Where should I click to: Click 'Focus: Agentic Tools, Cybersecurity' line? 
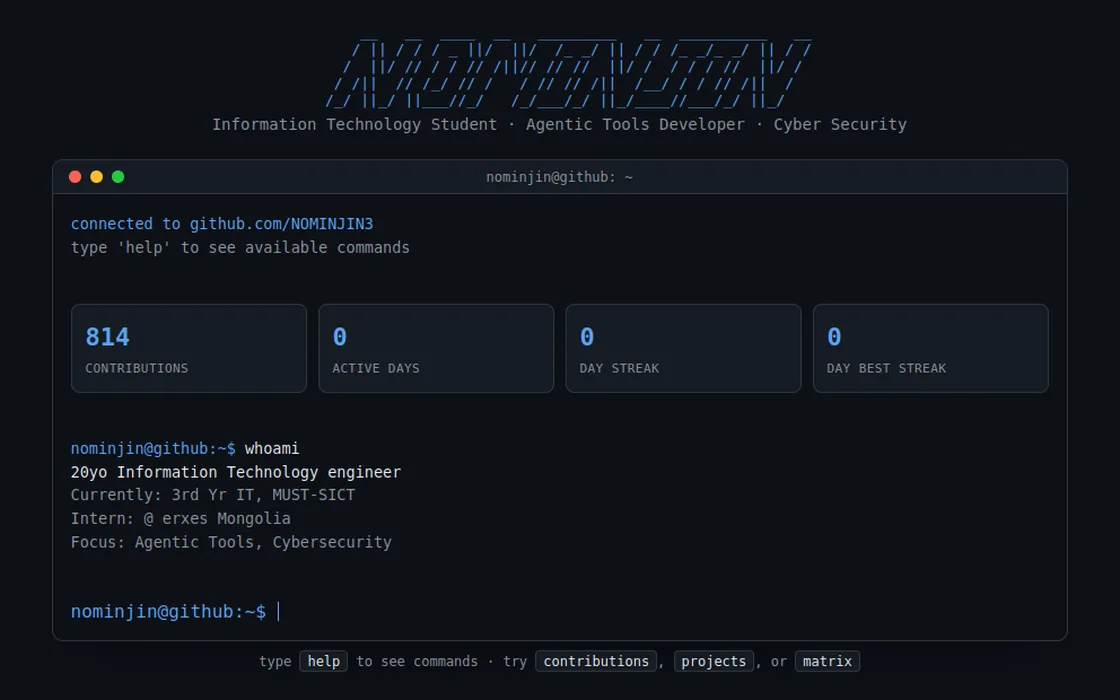231,542
